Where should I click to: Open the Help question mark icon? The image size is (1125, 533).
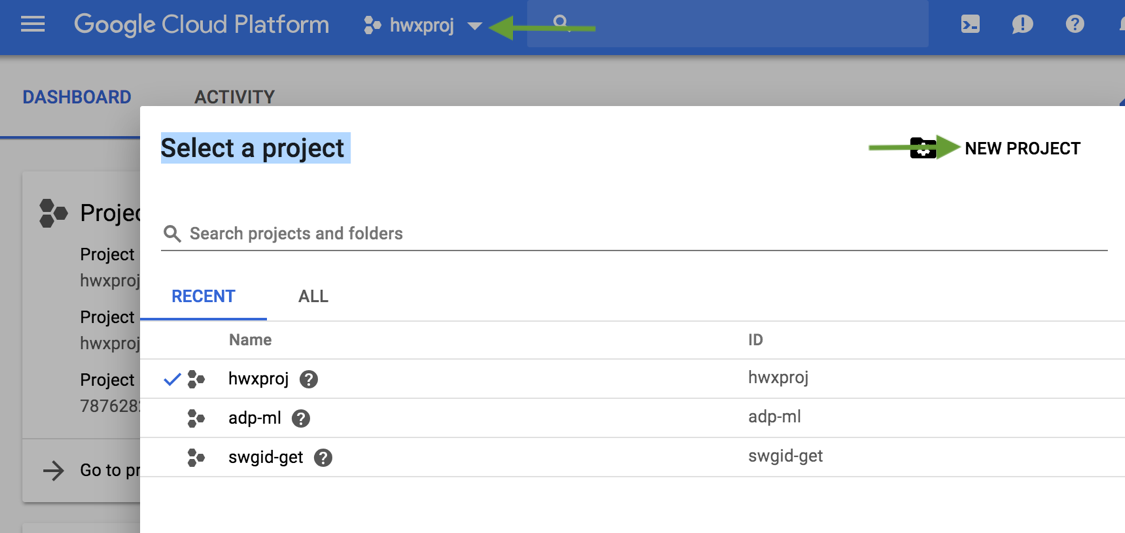1074,24
